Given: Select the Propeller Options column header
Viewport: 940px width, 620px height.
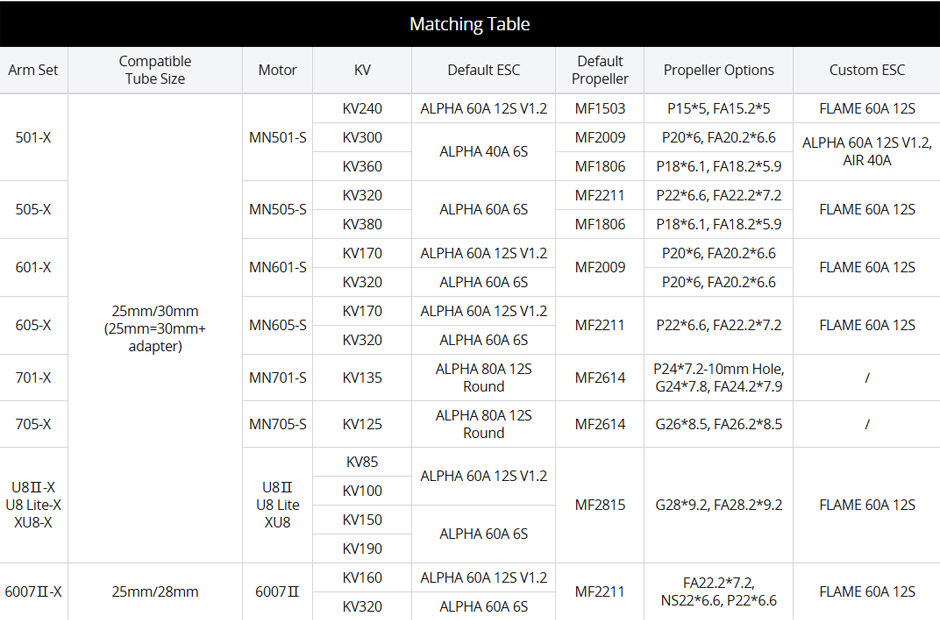Looking at the screenshot, I should 719,70.
